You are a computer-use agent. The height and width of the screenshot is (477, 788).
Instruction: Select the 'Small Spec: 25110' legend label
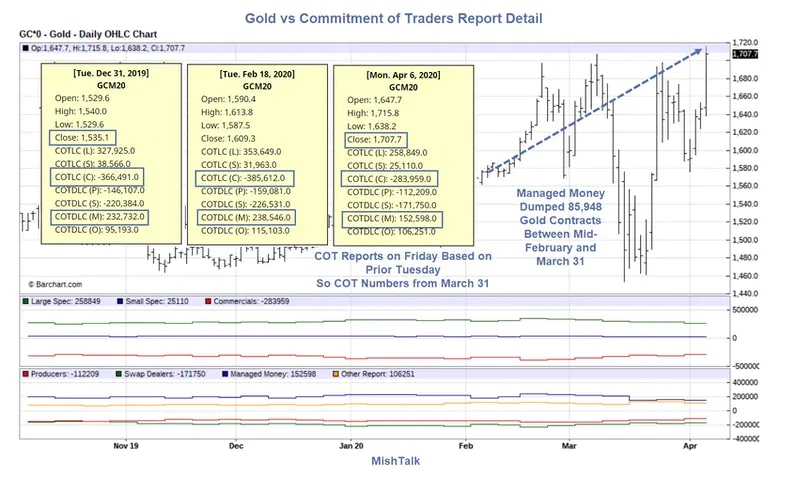[x=157, y=302]
